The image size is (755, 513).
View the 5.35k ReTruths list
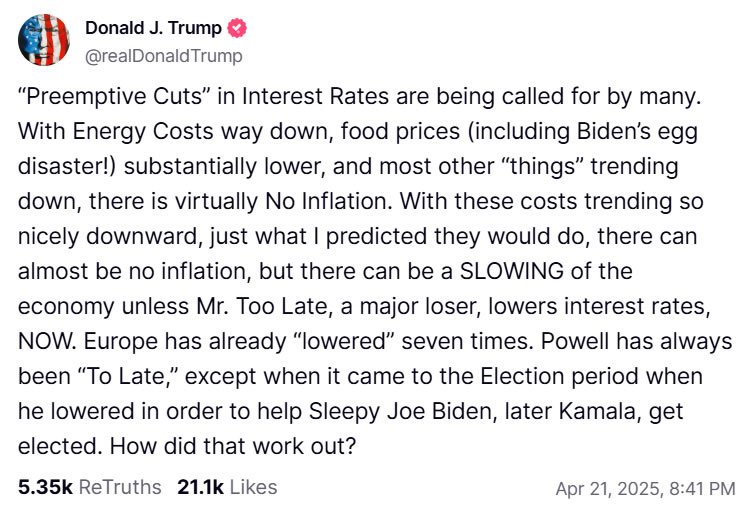pyautogui.click(x=90, y=488)
